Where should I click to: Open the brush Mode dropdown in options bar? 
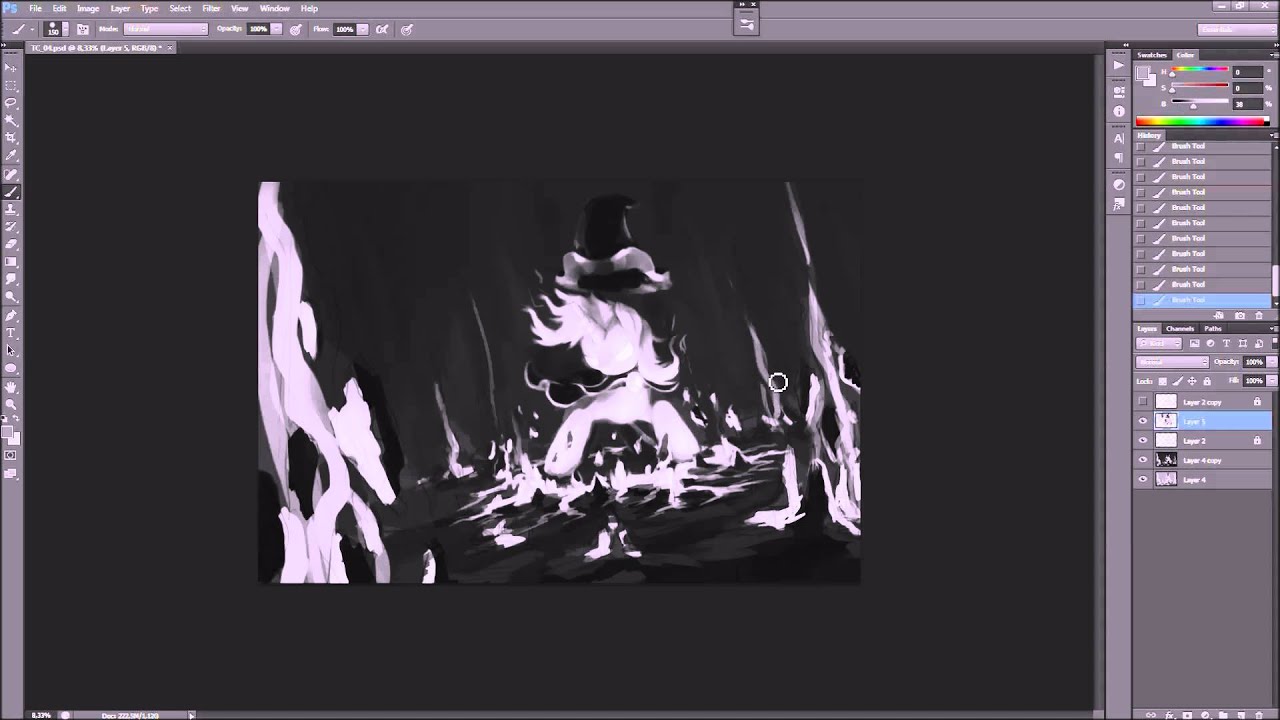(166, 29)
